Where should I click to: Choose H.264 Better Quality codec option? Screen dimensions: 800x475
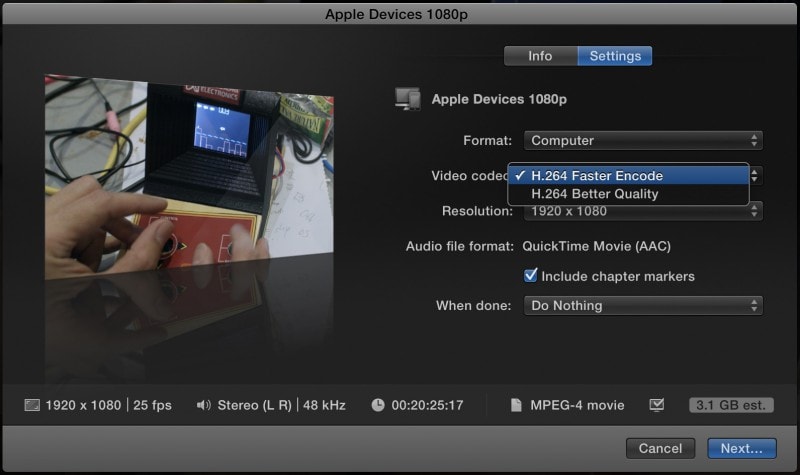coord(628,194)
